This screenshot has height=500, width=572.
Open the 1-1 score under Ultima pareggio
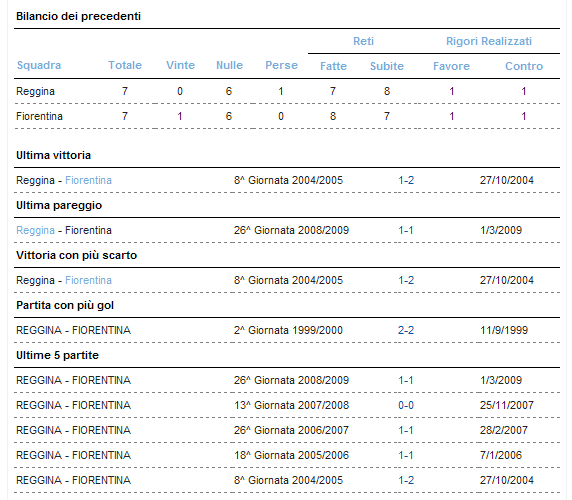(x=406, y=230)
